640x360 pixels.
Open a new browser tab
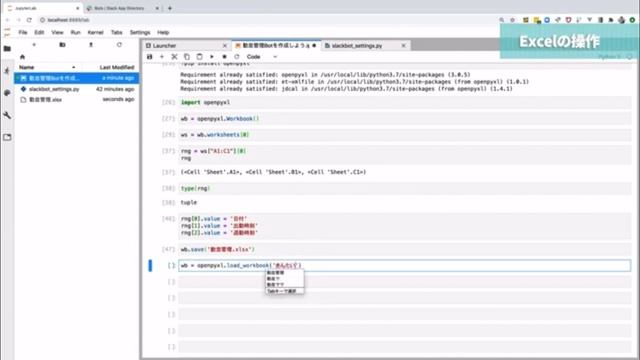click(170, 8)
